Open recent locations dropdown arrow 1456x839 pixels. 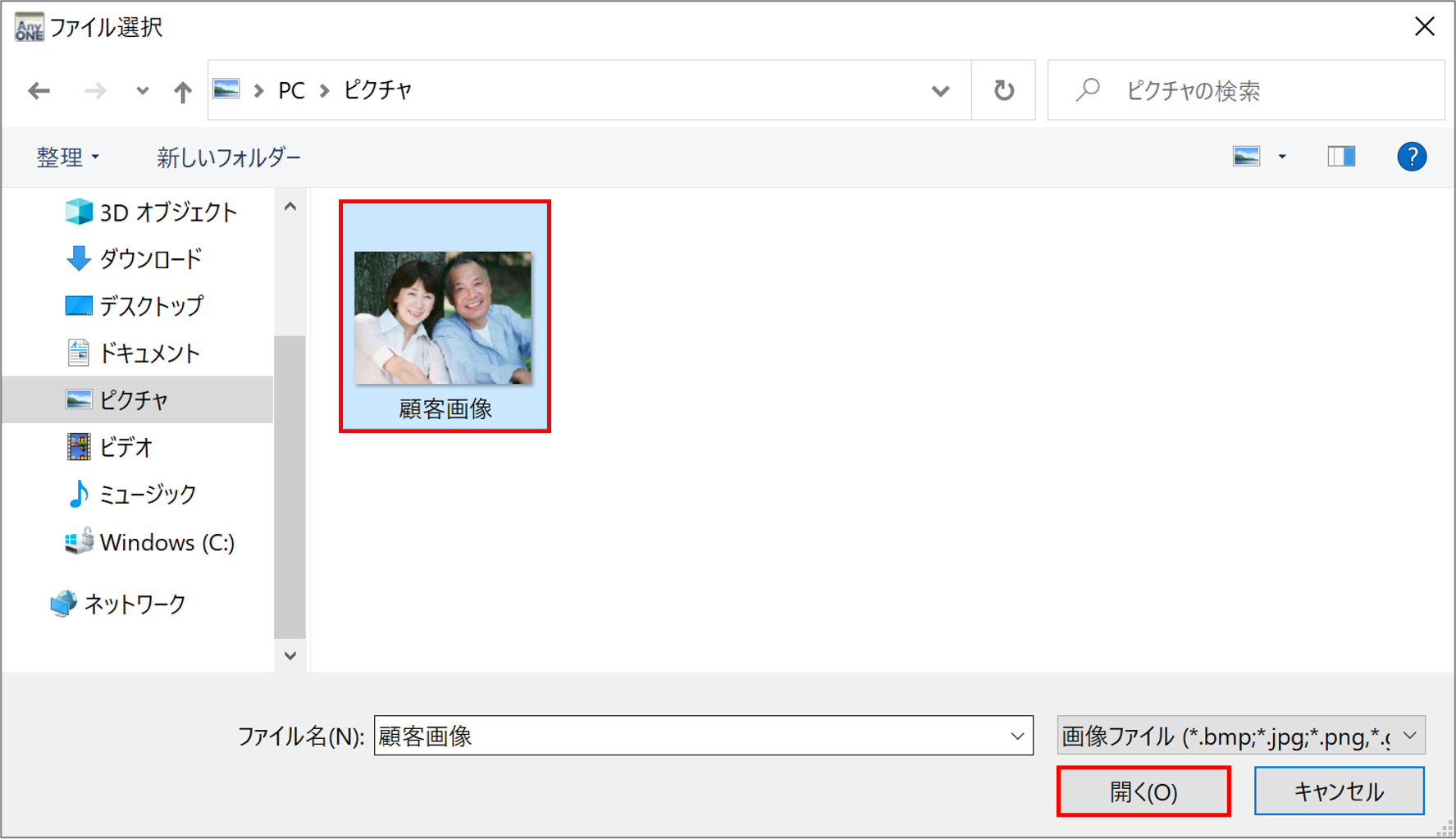pos(142,91)
